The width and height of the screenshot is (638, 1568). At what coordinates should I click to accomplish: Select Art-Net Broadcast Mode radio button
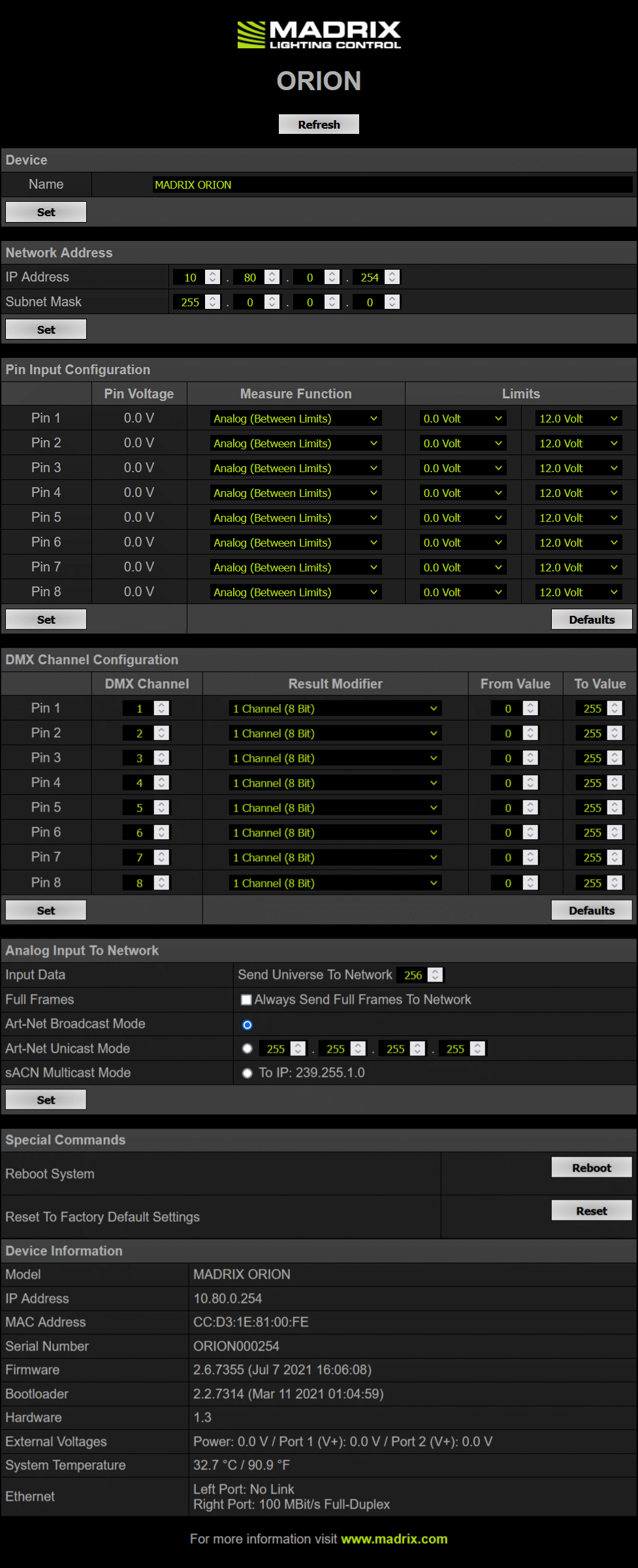[247, 1025]
